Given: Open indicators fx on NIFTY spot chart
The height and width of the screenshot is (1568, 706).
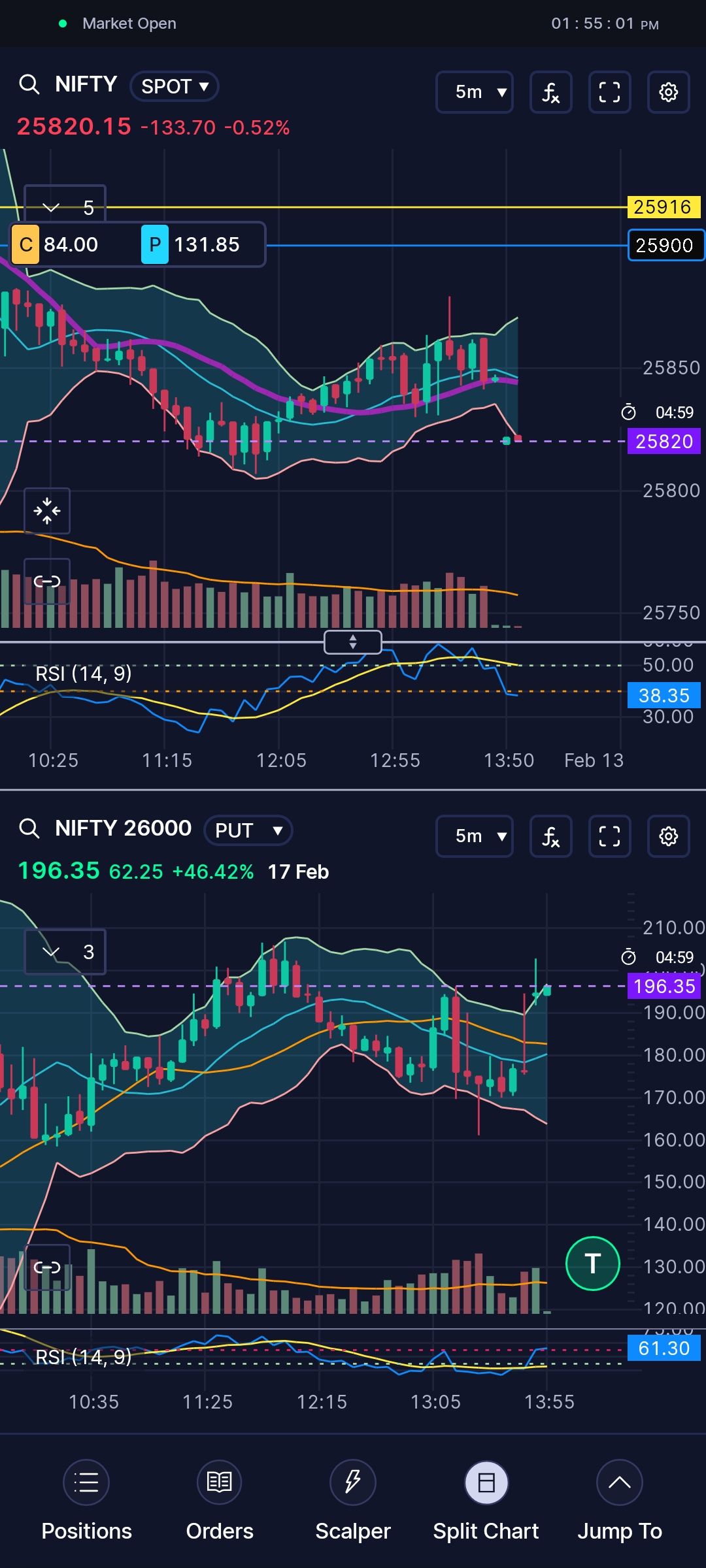Looking at the screenshot, I should tap(550, 92).
